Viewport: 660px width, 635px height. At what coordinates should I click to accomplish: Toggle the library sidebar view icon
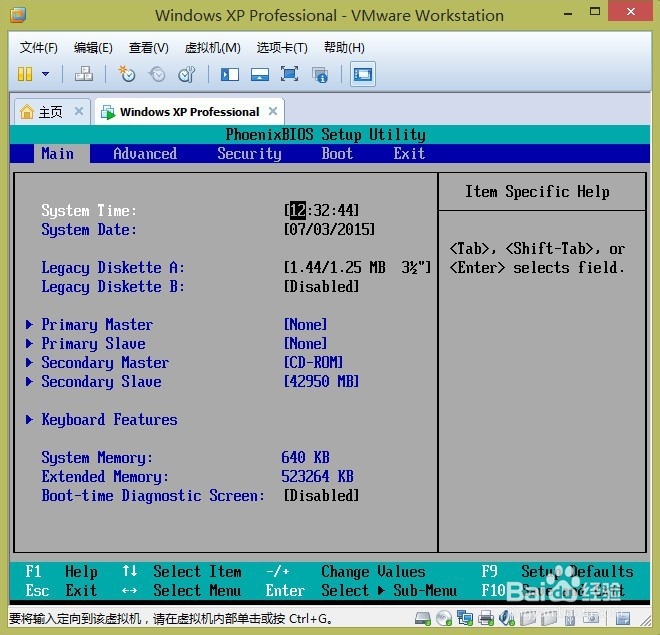(x=230, y=74)
